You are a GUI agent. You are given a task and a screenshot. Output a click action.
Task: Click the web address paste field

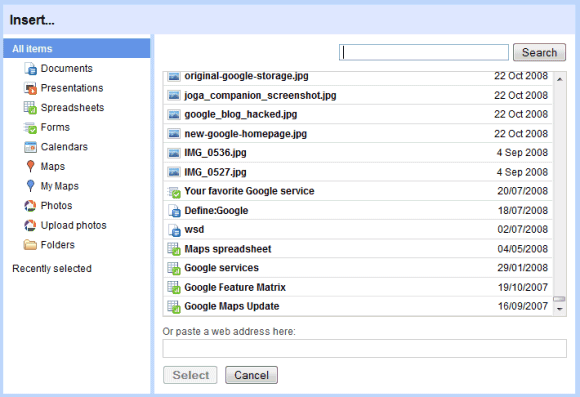click(x=364, y=349)
